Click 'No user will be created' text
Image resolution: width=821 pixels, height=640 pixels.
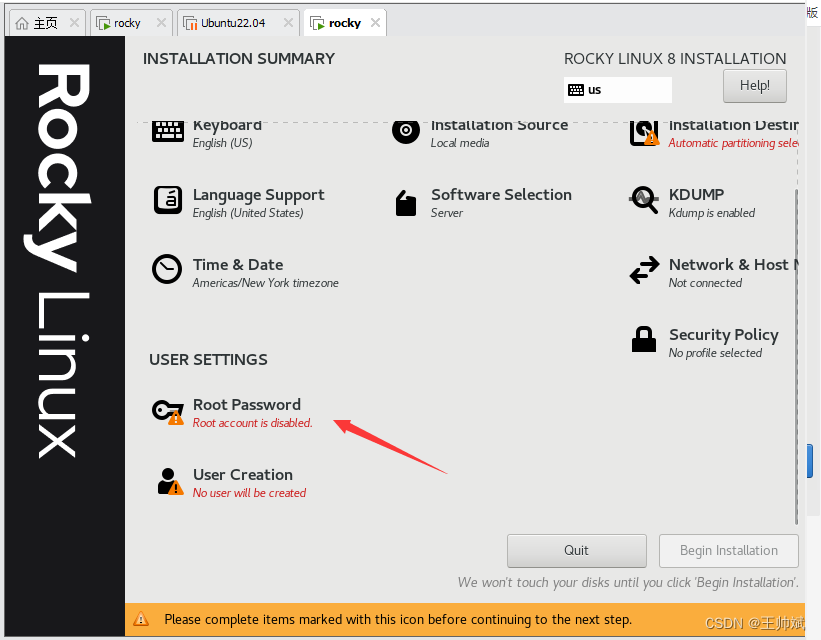(x=249, y=493)
